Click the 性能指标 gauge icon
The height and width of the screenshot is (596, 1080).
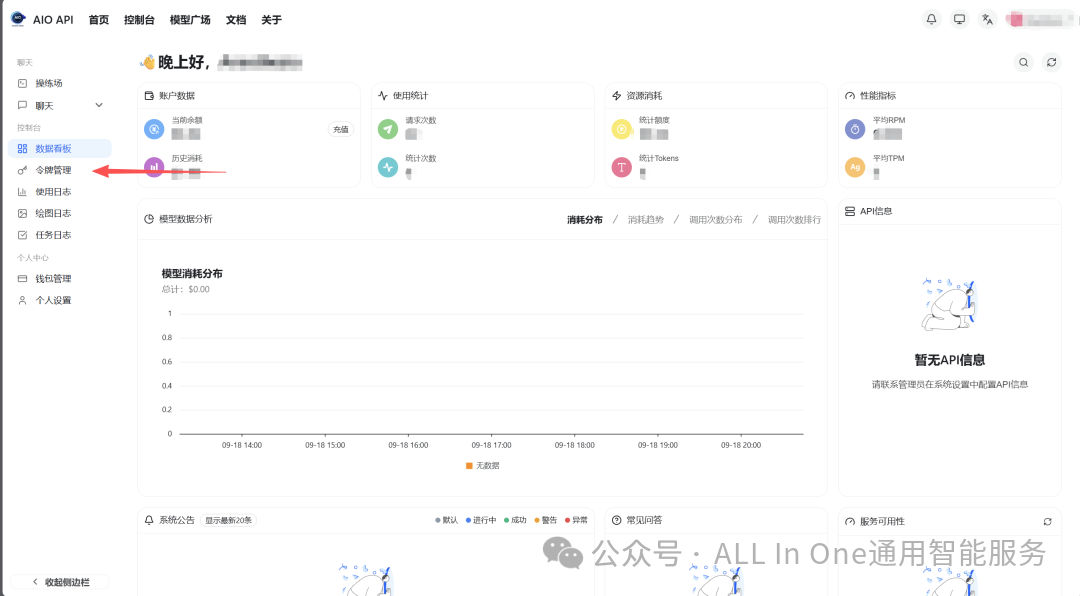pyautogui.click(x=850, y=96)
